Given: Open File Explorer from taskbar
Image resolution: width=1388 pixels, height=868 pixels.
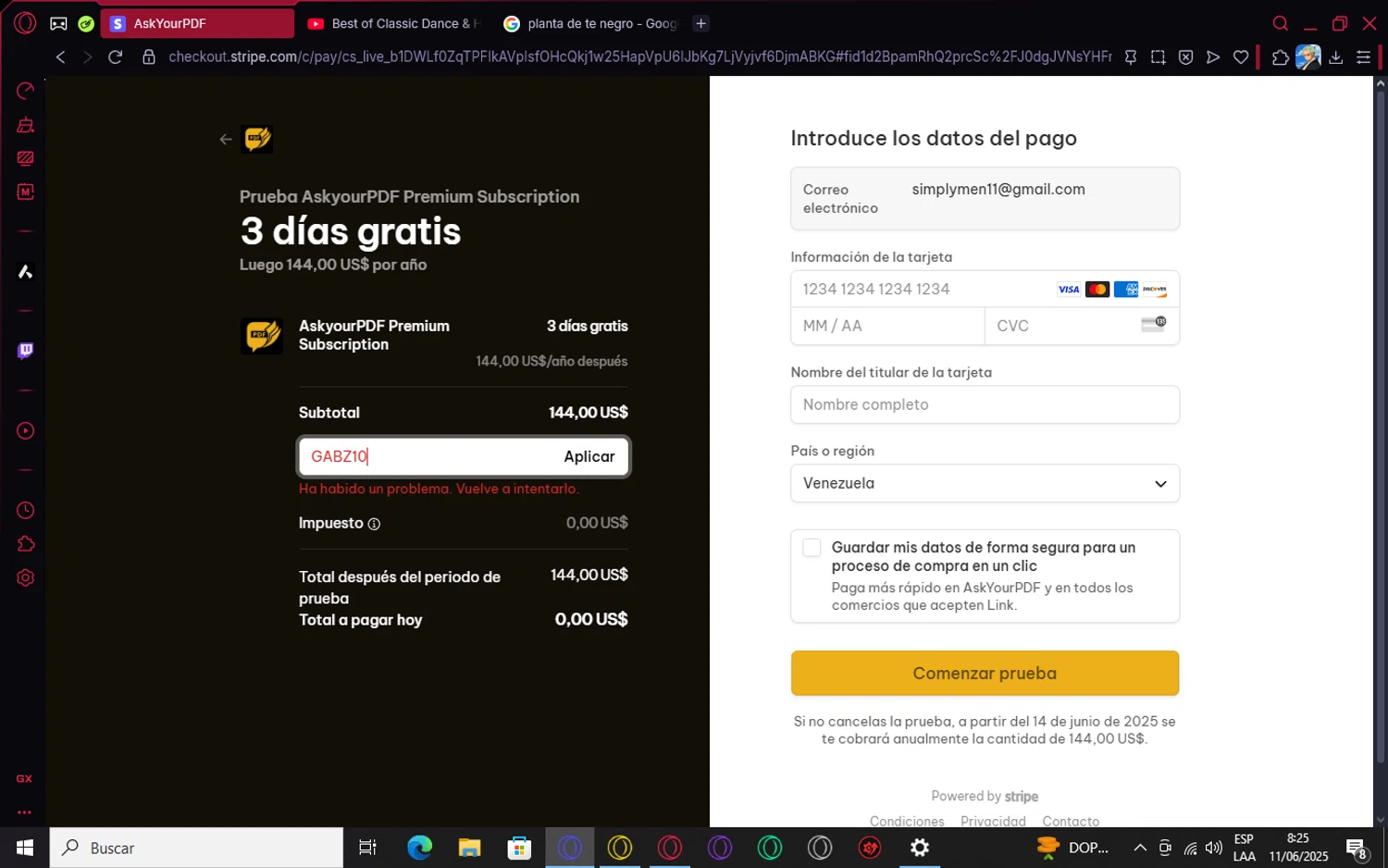Looking at the screenshot, I should (469, 848).
